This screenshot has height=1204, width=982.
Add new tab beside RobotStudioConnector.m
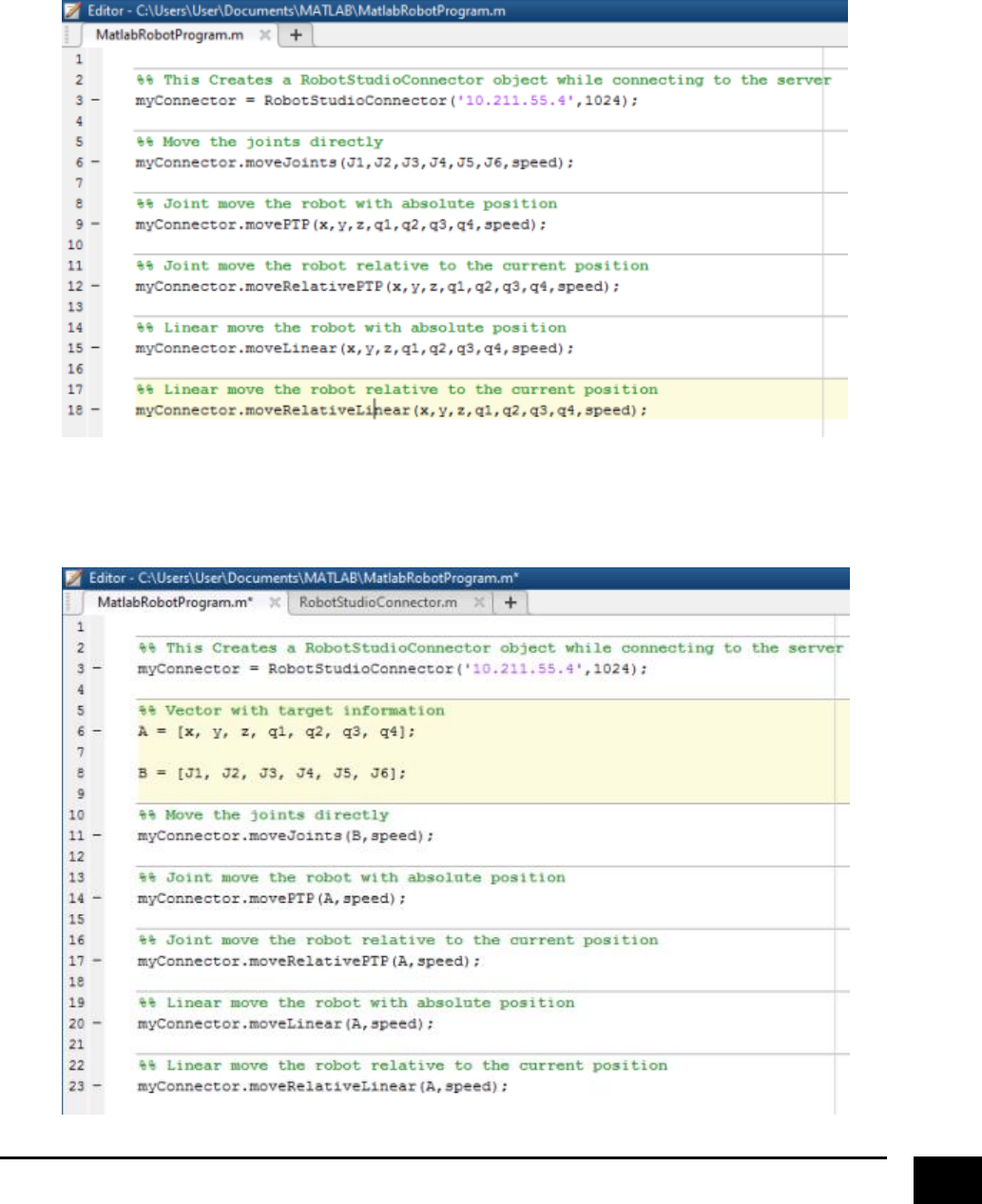tap(510, 602)
